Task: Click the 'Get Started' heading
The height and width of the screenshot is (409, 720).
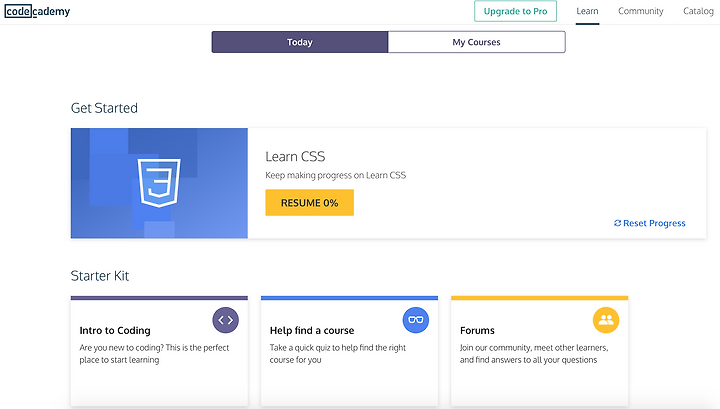Action: 104,108
